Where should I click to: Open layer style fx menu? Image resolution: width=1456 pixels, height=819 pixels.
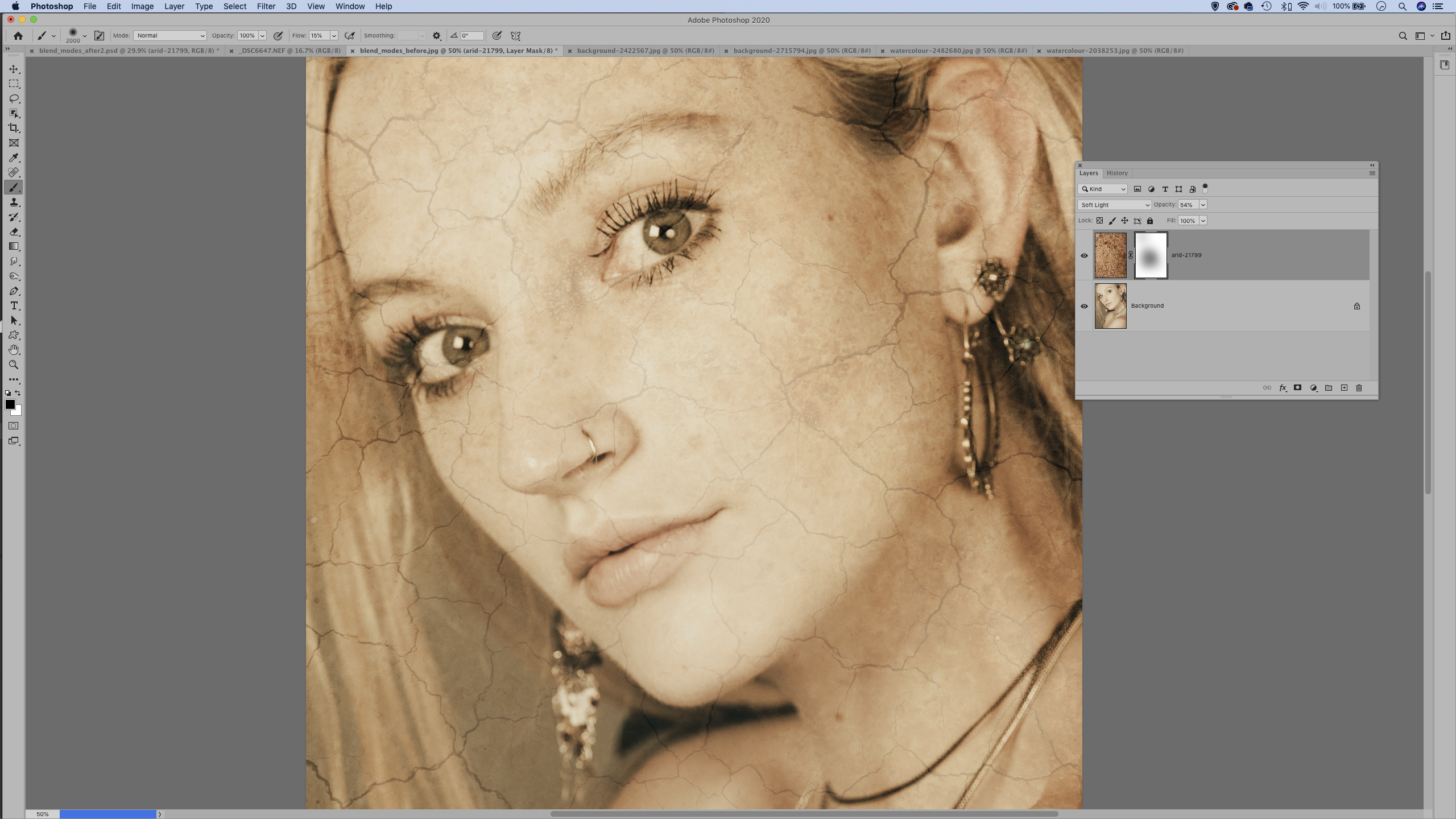1283,388
